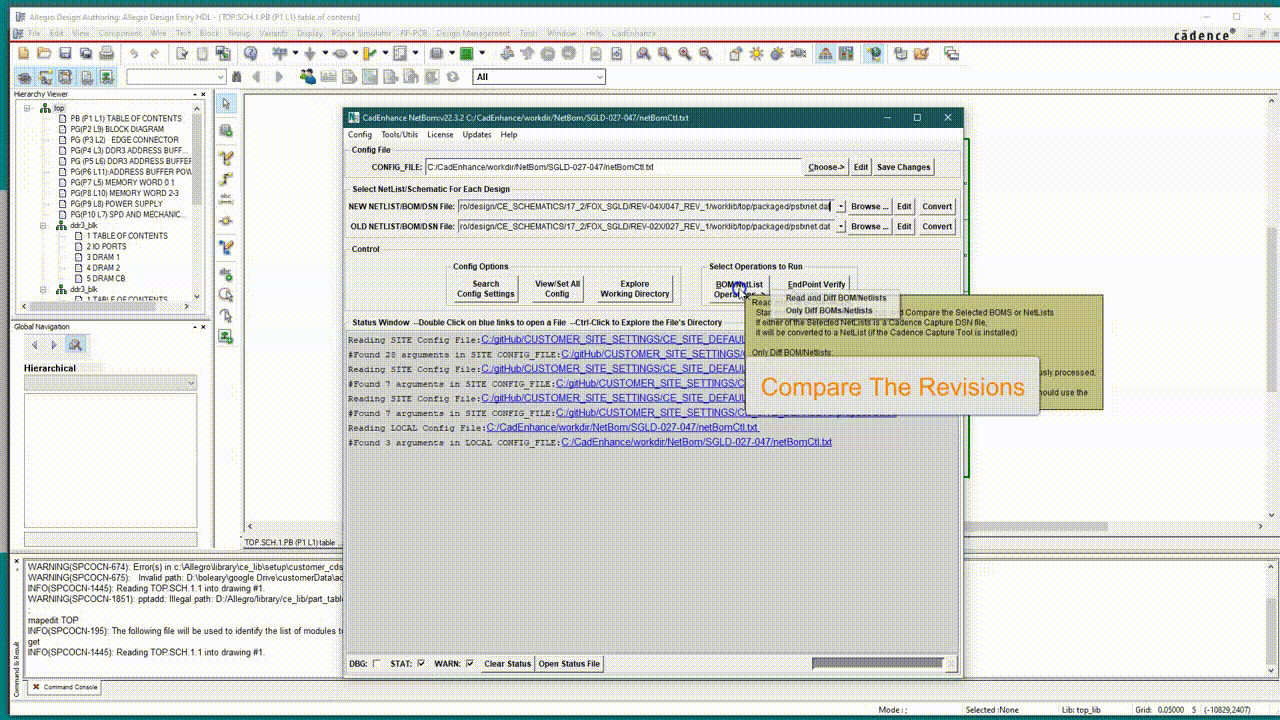Open dropdown arrow next to green chip icon
Image resolution: width=1280 pixels, height=720 pixels.
pos(482,53)
